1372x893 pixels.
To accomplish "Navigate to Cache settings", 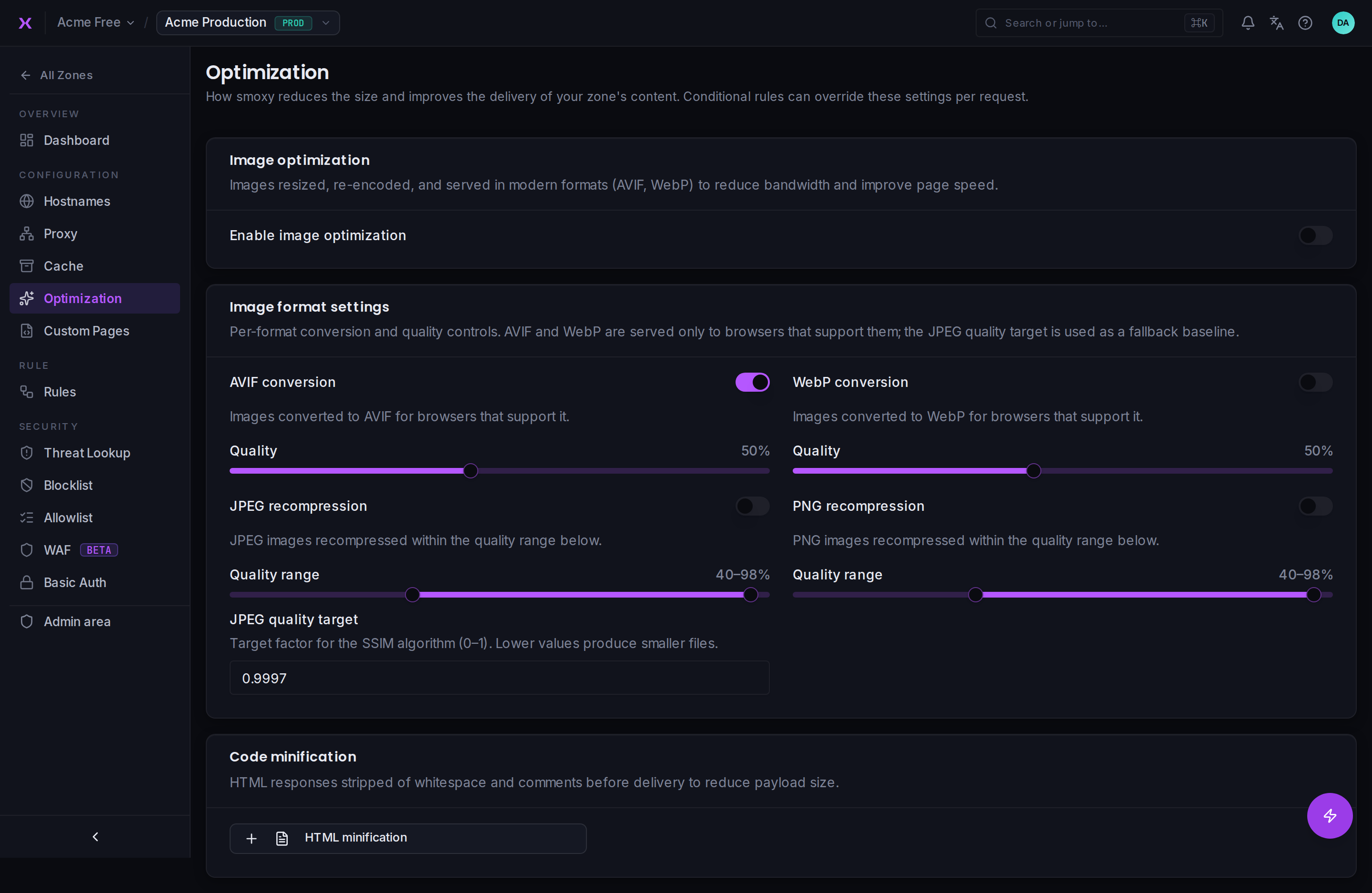I will (x=94, y=266).
